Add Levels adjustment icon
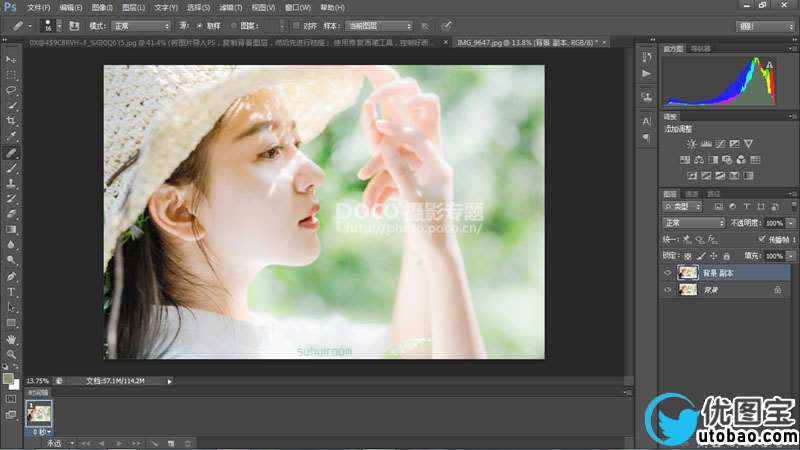 (x=706, y=144)
